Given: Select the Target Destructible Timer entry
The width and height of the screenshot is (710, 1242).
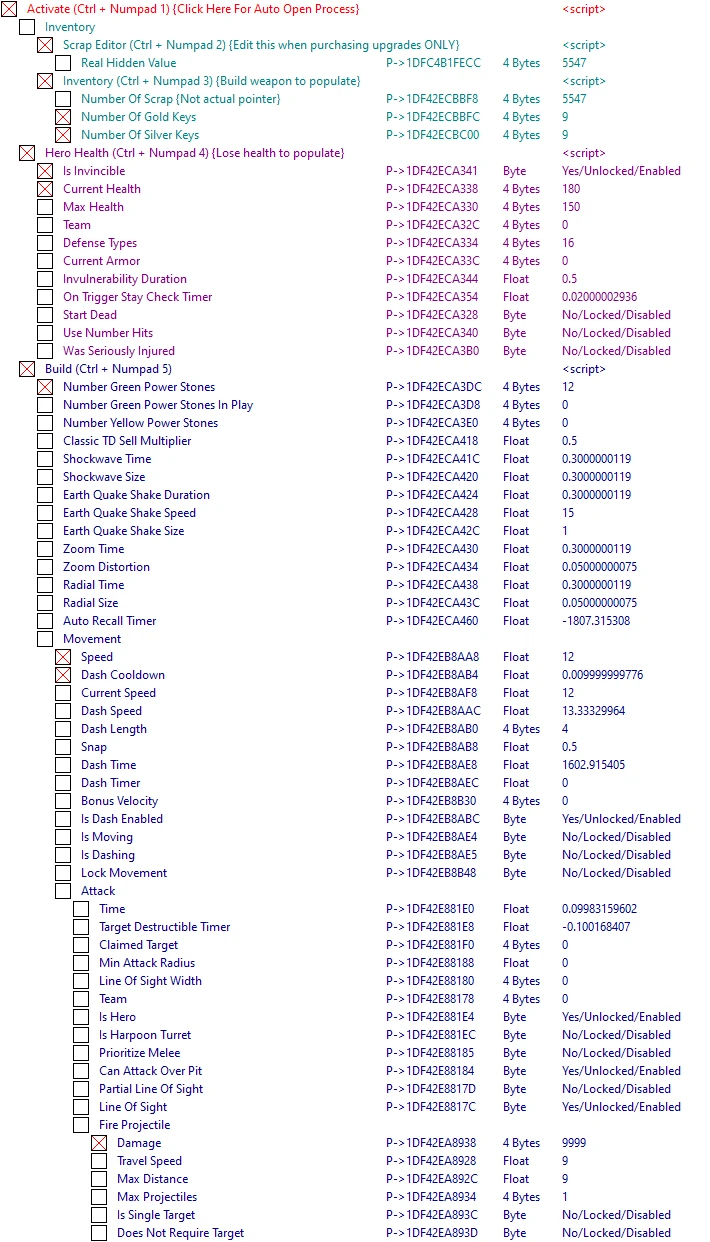Looking at the screenshot, I should [165, 927].
